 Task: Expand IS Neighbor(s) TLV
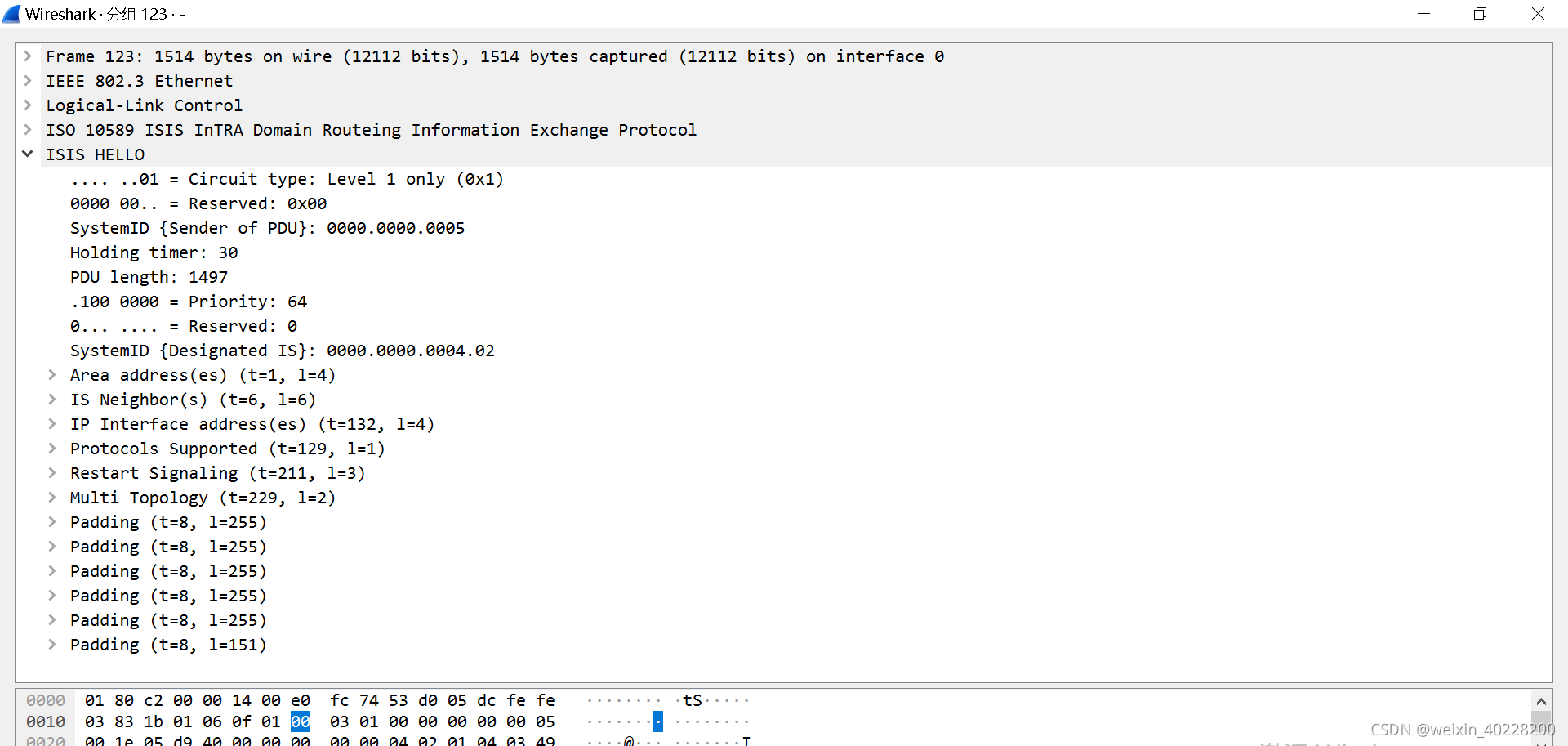(x=52, y=400)
